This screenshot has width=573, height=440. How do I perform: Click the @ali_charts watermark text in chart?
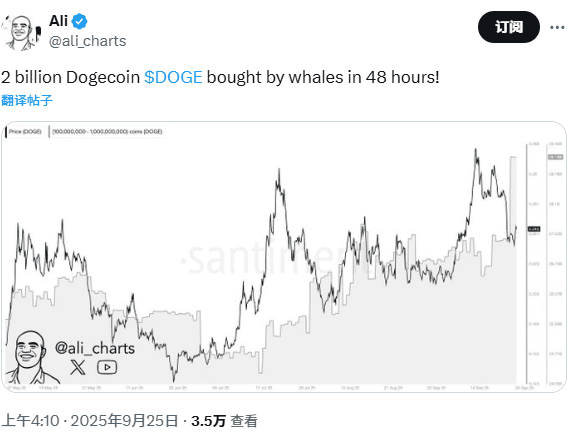95,348
